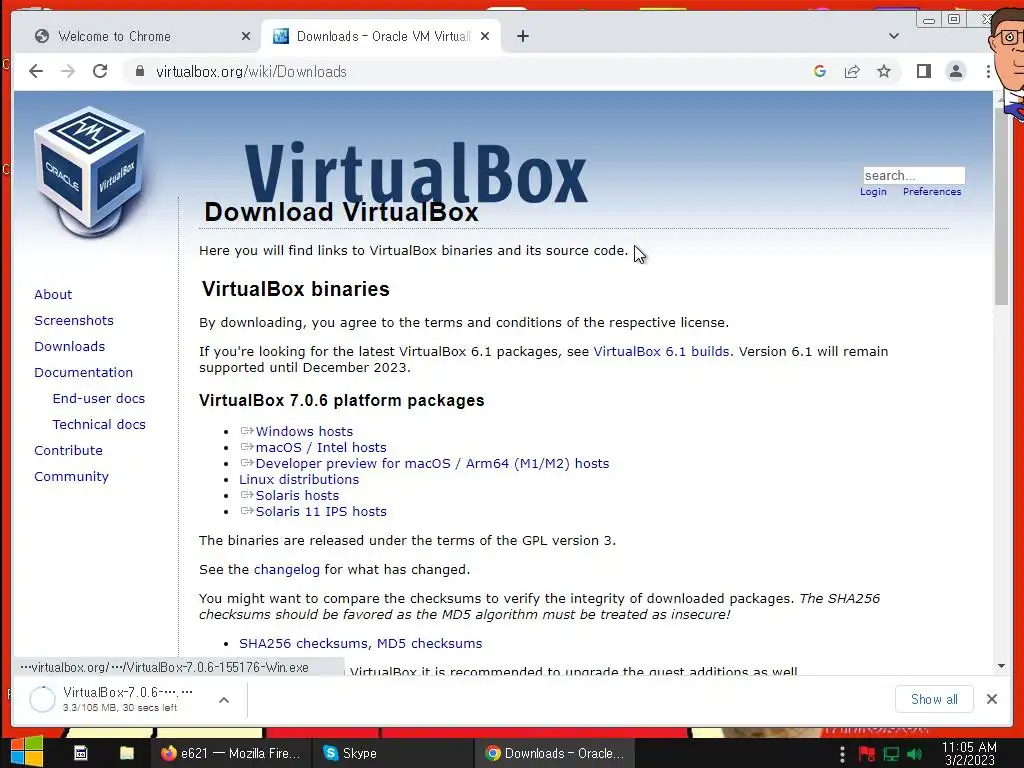Open Community in the sidebar

point(71,477)
